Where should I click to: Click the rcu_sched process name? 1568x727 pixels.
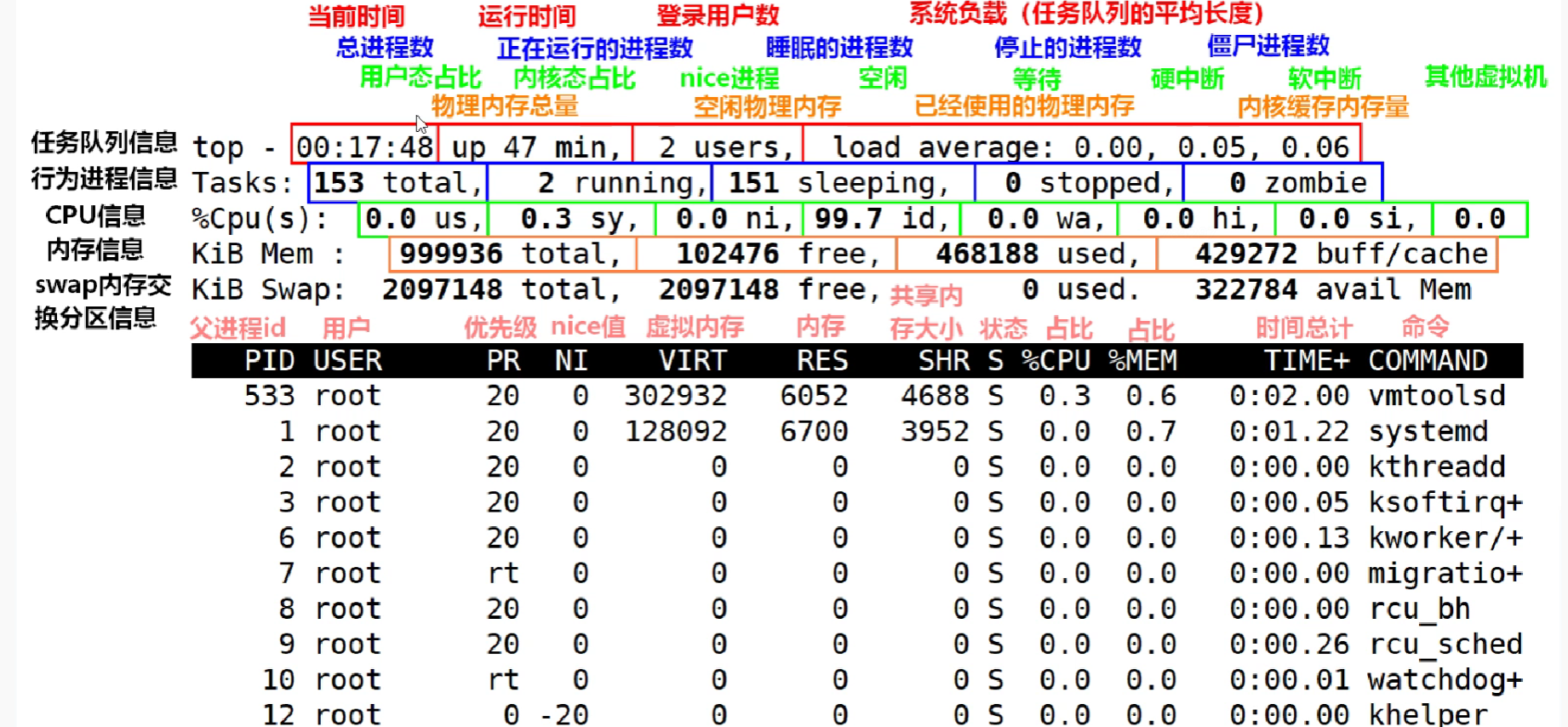pyautogui.click(x=1445, y=644)
